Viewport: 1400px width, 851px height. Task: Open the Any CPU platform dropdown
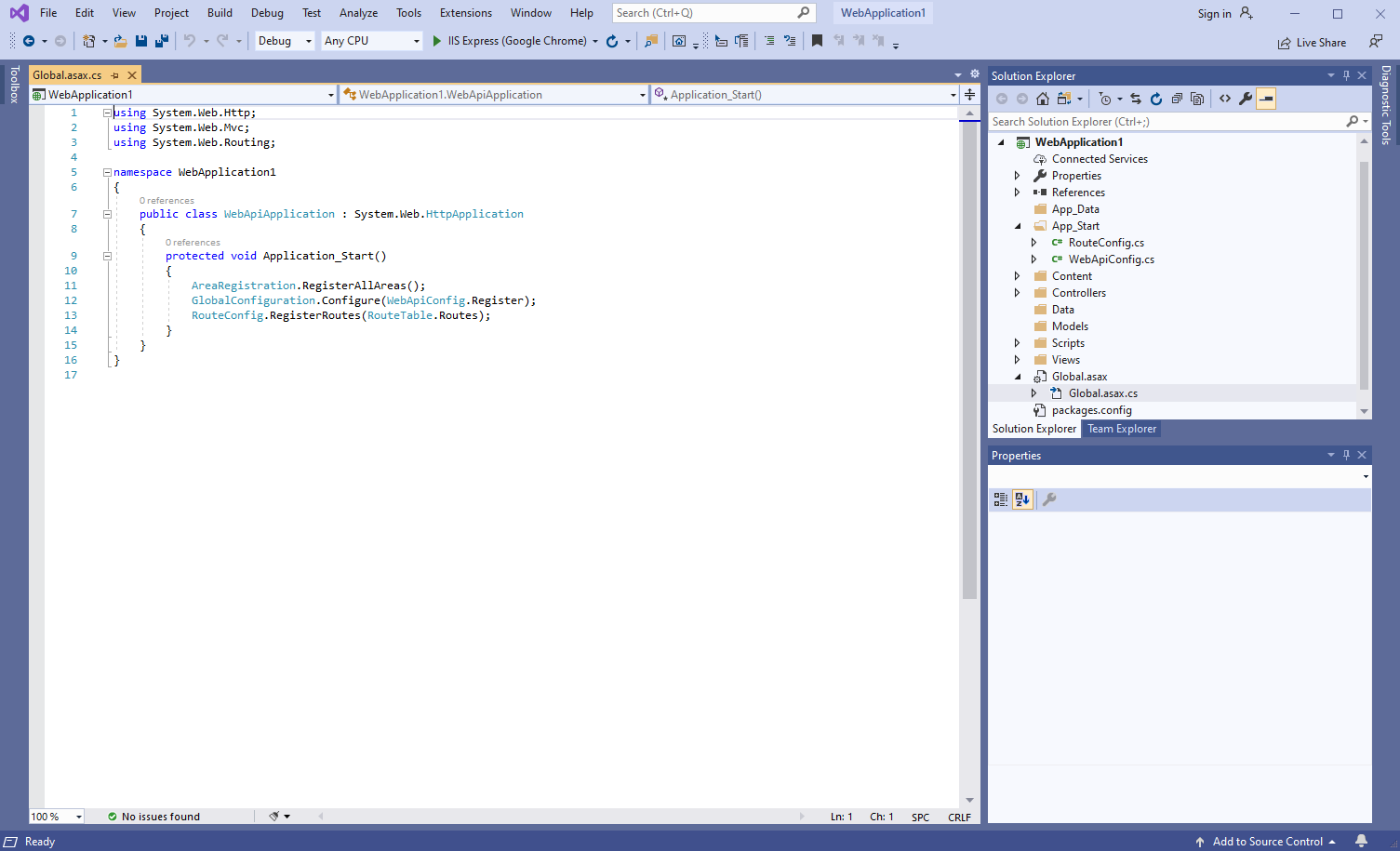coord(371,41)
